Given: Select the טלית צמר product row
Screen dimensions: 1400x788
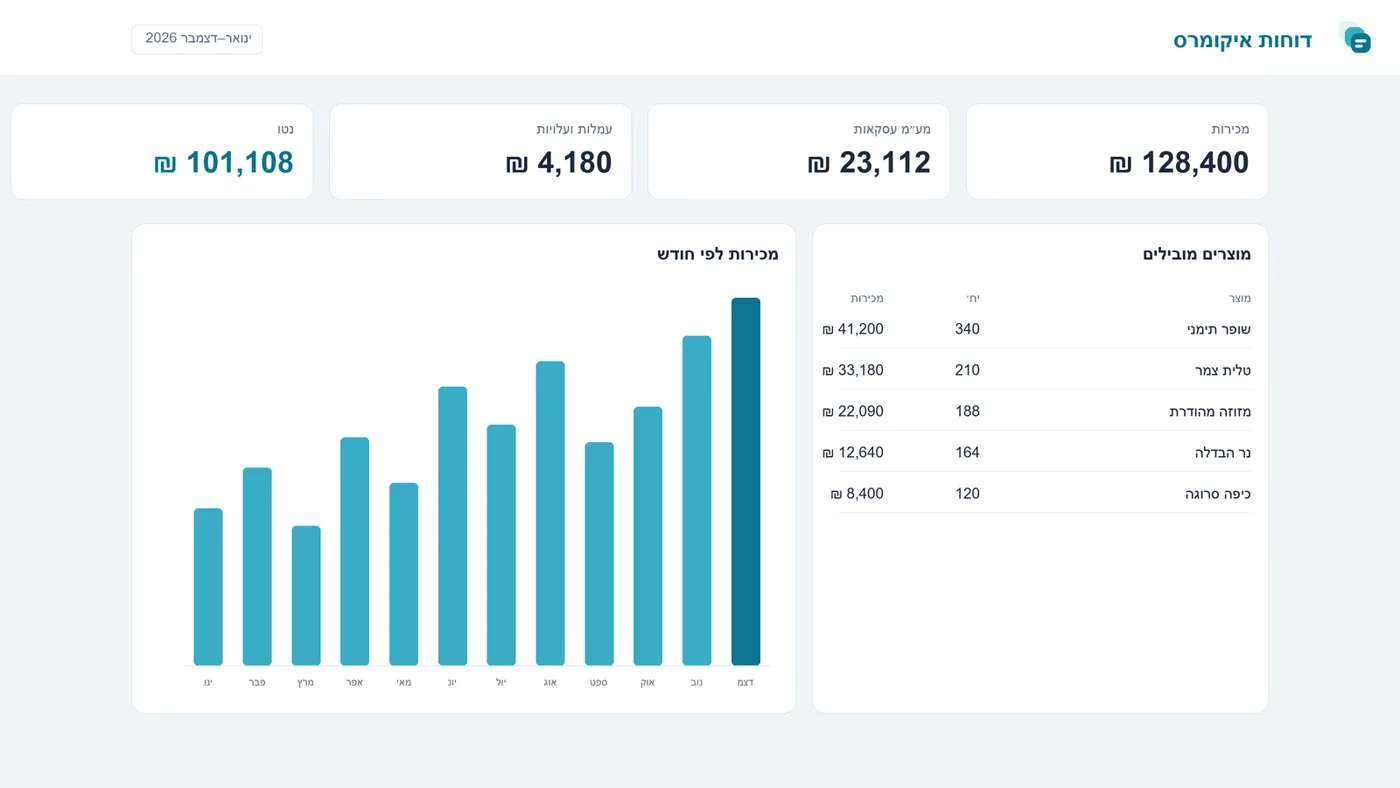Looking at the screenshot, I should tap(1036, 370).
